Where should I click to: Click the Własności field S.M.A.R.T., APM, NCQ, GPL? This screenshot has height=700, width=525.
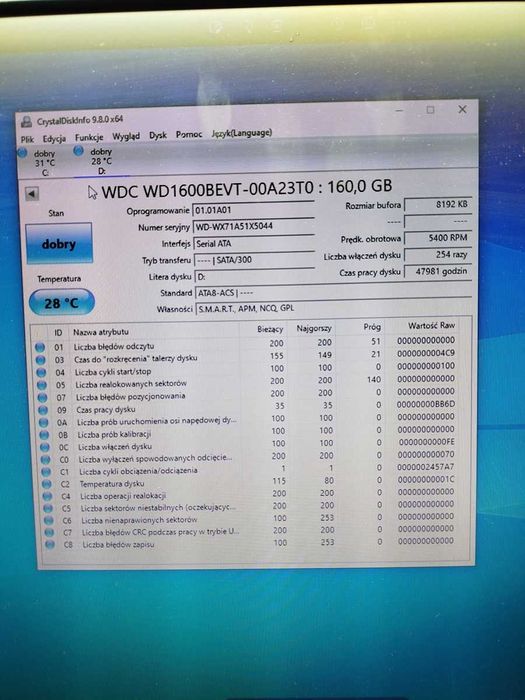[334, 308]
